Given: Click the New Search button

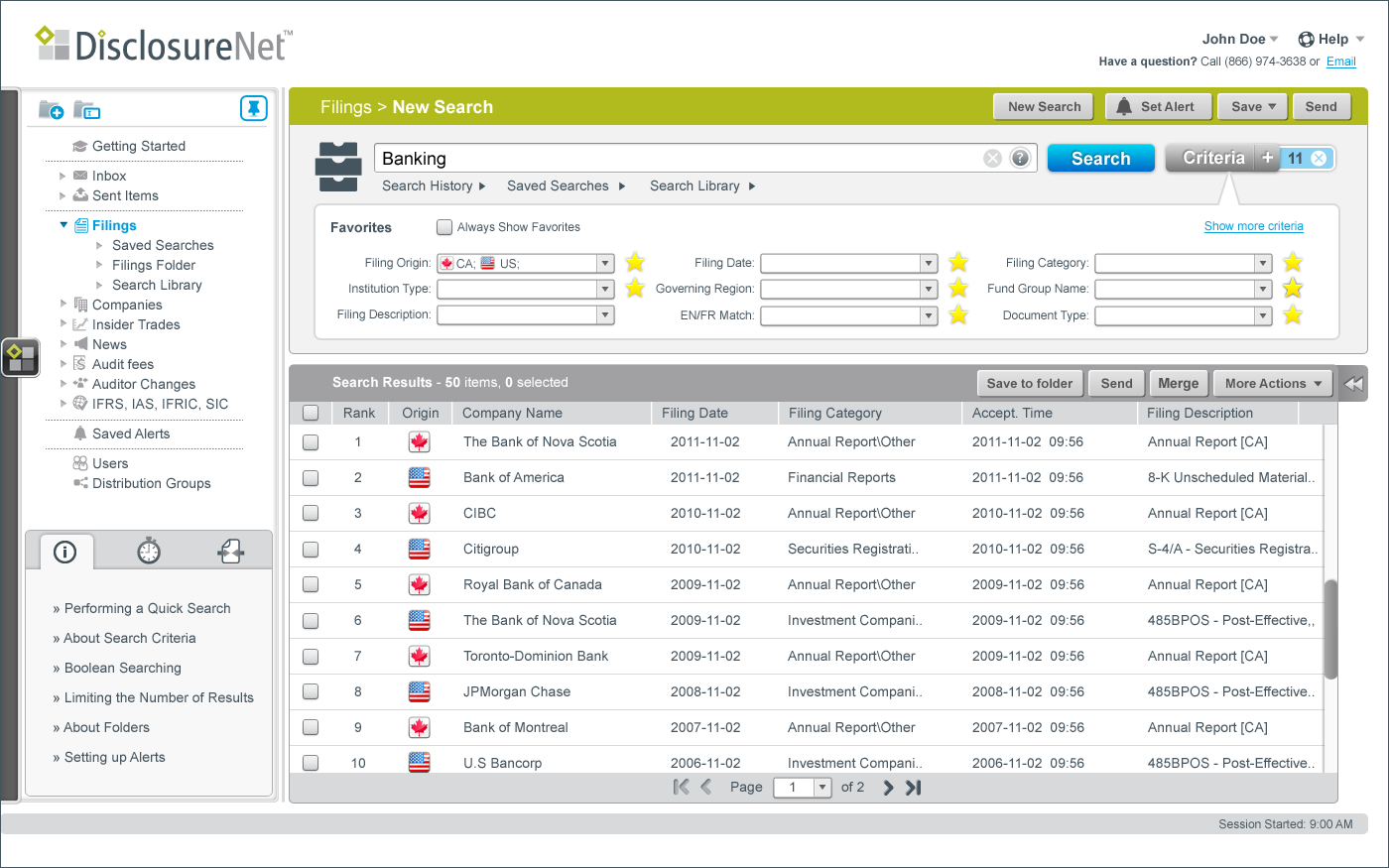Looking at the screenshot, I should (1044, 107).
